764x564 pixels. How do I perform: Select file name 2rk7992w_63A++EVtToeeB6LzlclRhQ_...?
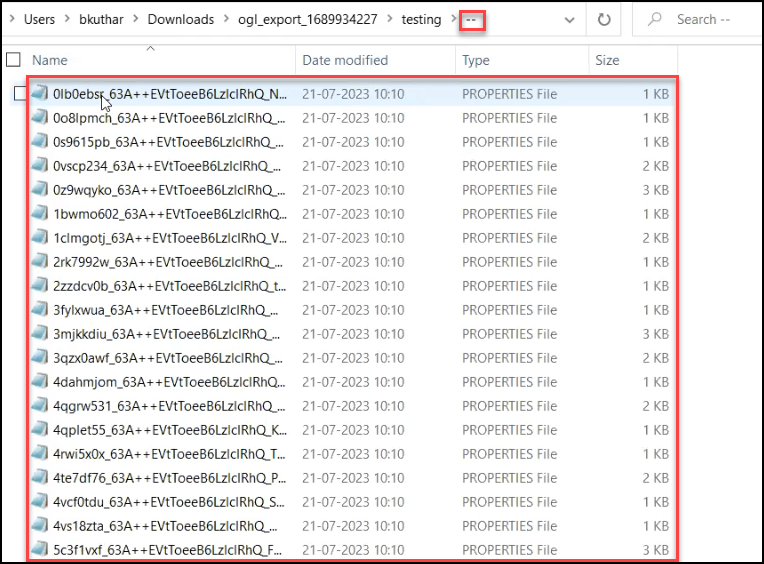pyautogui.click(x=168, y=262)
